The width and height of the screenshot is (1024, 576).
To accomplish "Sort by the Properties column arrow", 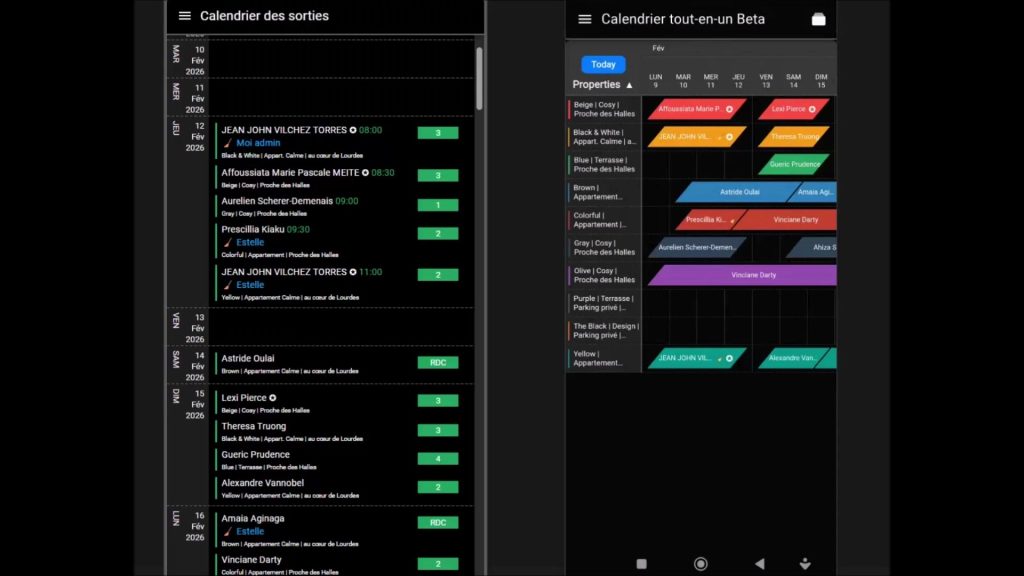I will point(629,85).
